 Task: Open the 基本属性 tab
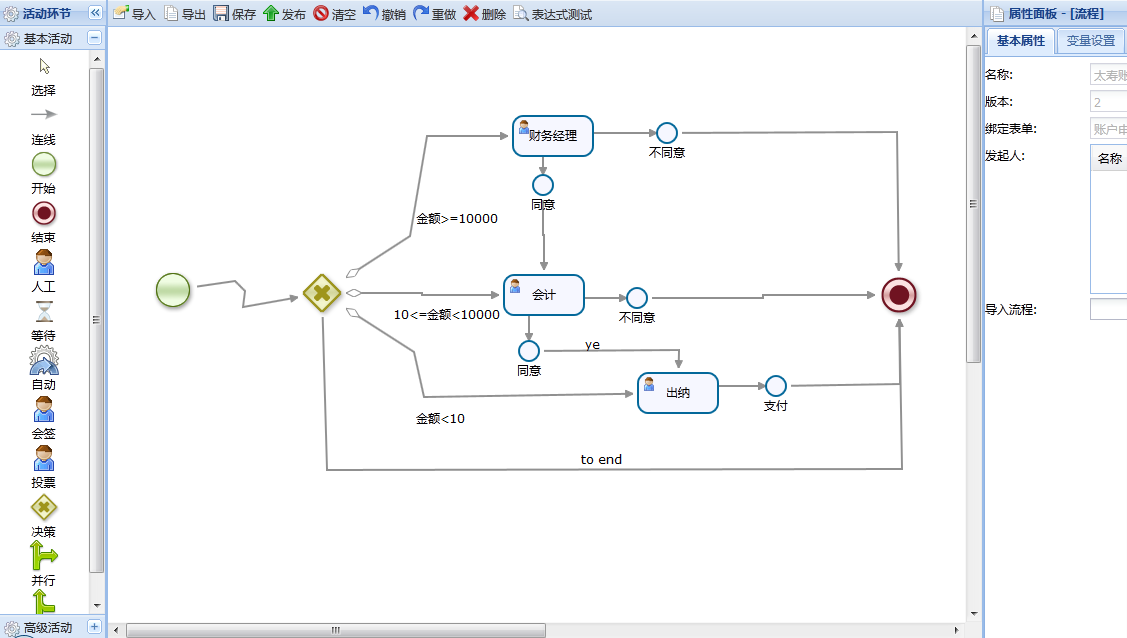pyautogui.click(x=1020, y=41)
